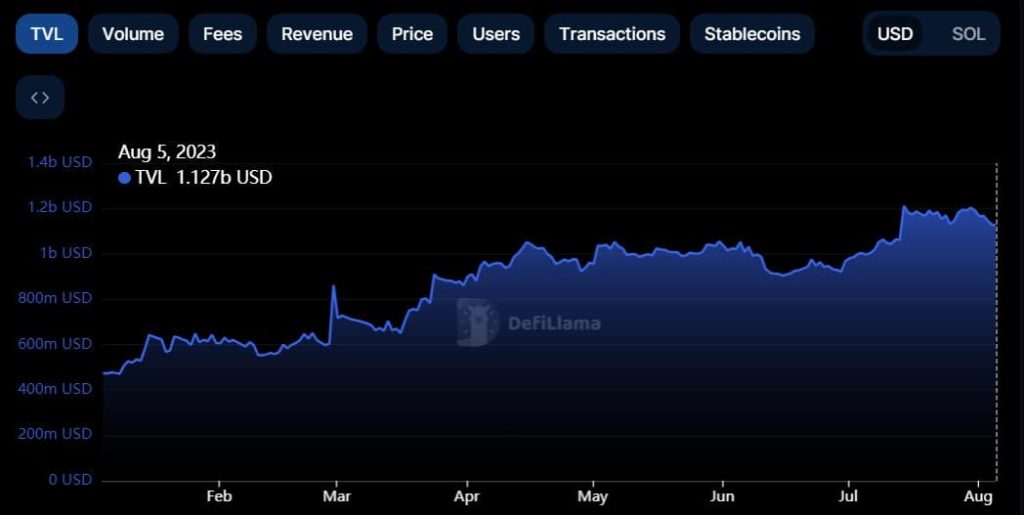Viewport: 1024px width, 515px height.
Task: Click the May label on x-axis
Action: pos(593,497)
